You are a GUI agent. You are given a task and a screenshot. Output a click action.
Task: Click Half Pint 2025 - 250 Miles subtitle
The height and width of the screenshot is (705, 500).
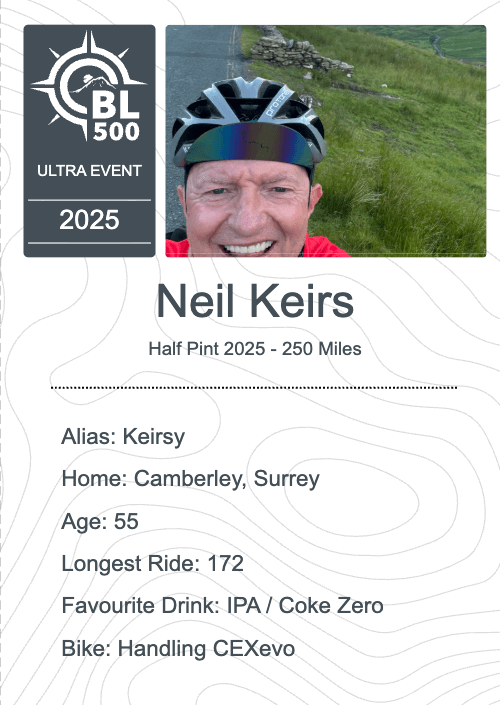(255, 349)
